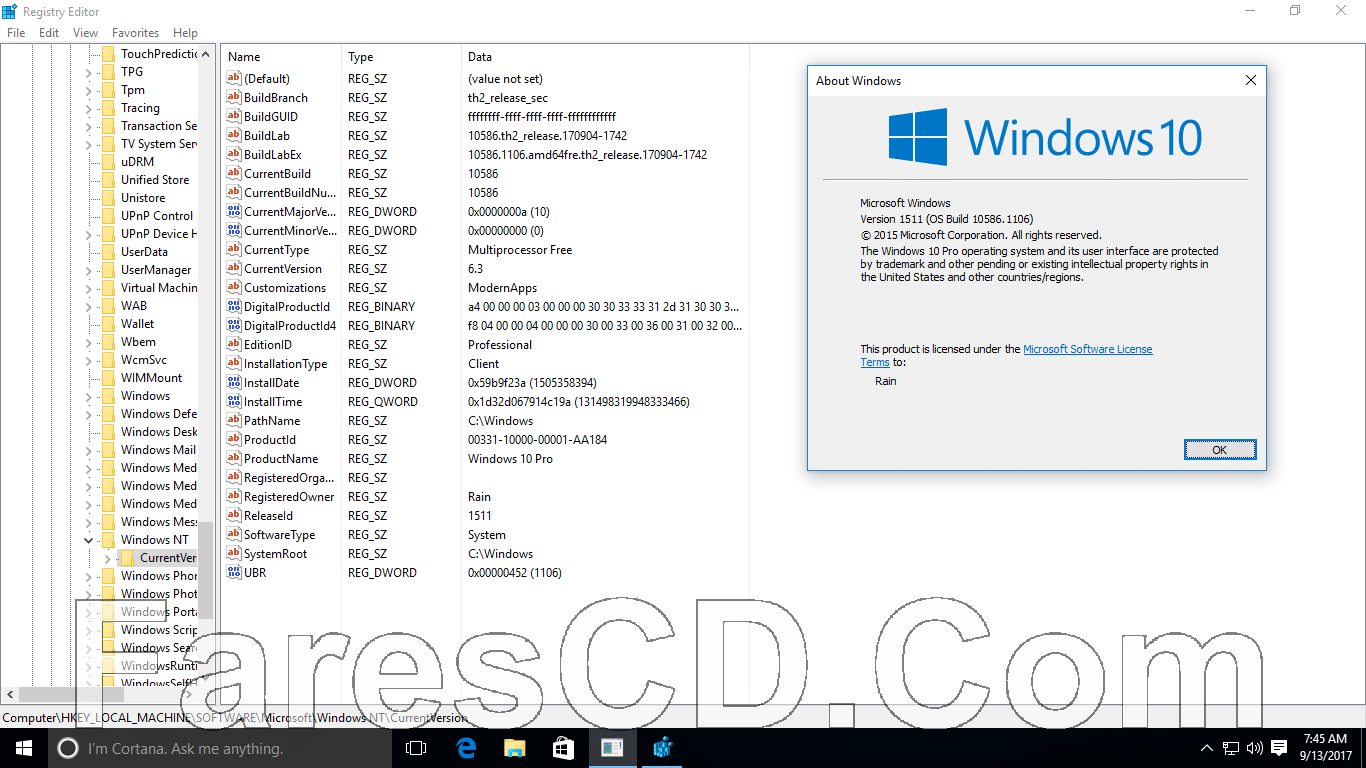Open the View menu

pos(85,33)
